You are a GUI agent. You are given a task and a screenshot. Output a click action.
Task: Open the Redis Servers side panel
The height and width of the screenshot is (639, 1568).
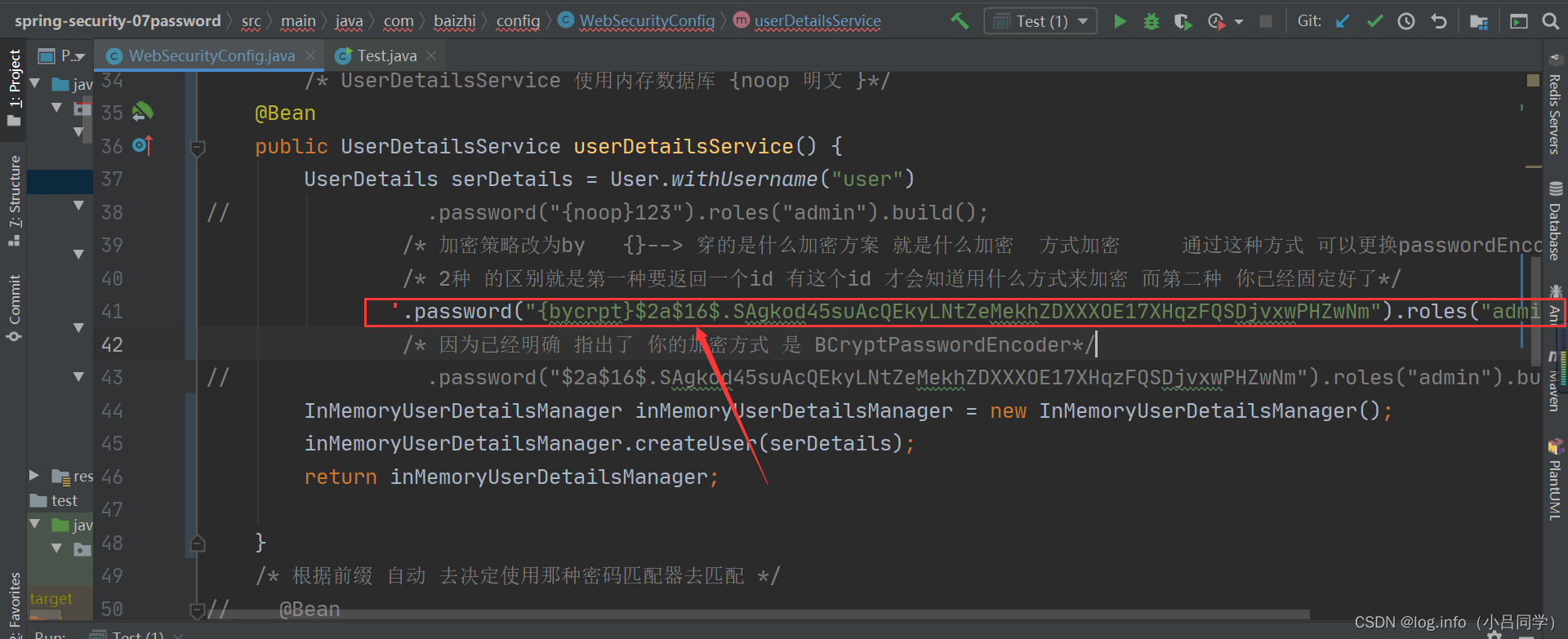(x=1555, y=104)
